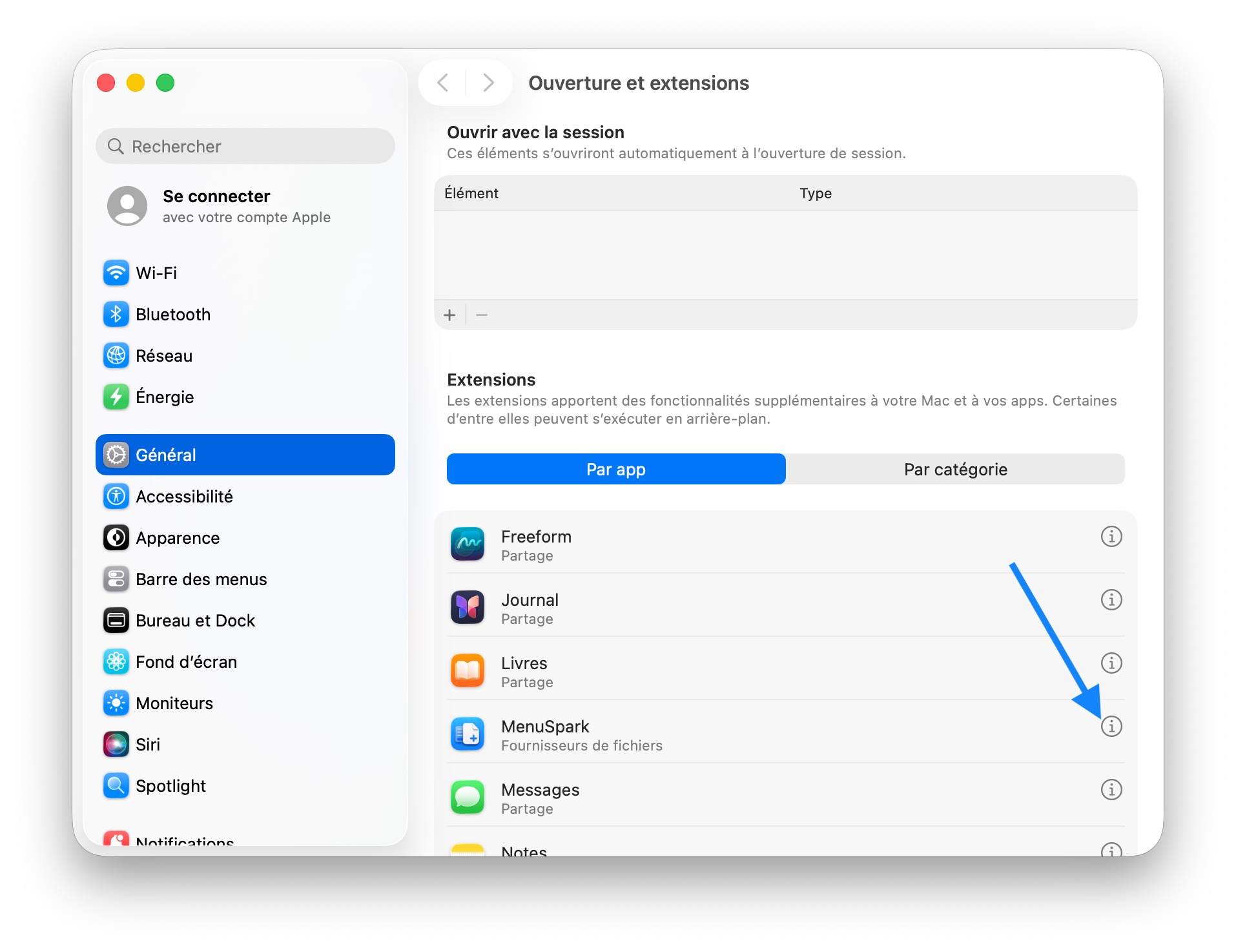
Task: Select the Wi-Fi label in sidebar
Action: coord(156,273)
